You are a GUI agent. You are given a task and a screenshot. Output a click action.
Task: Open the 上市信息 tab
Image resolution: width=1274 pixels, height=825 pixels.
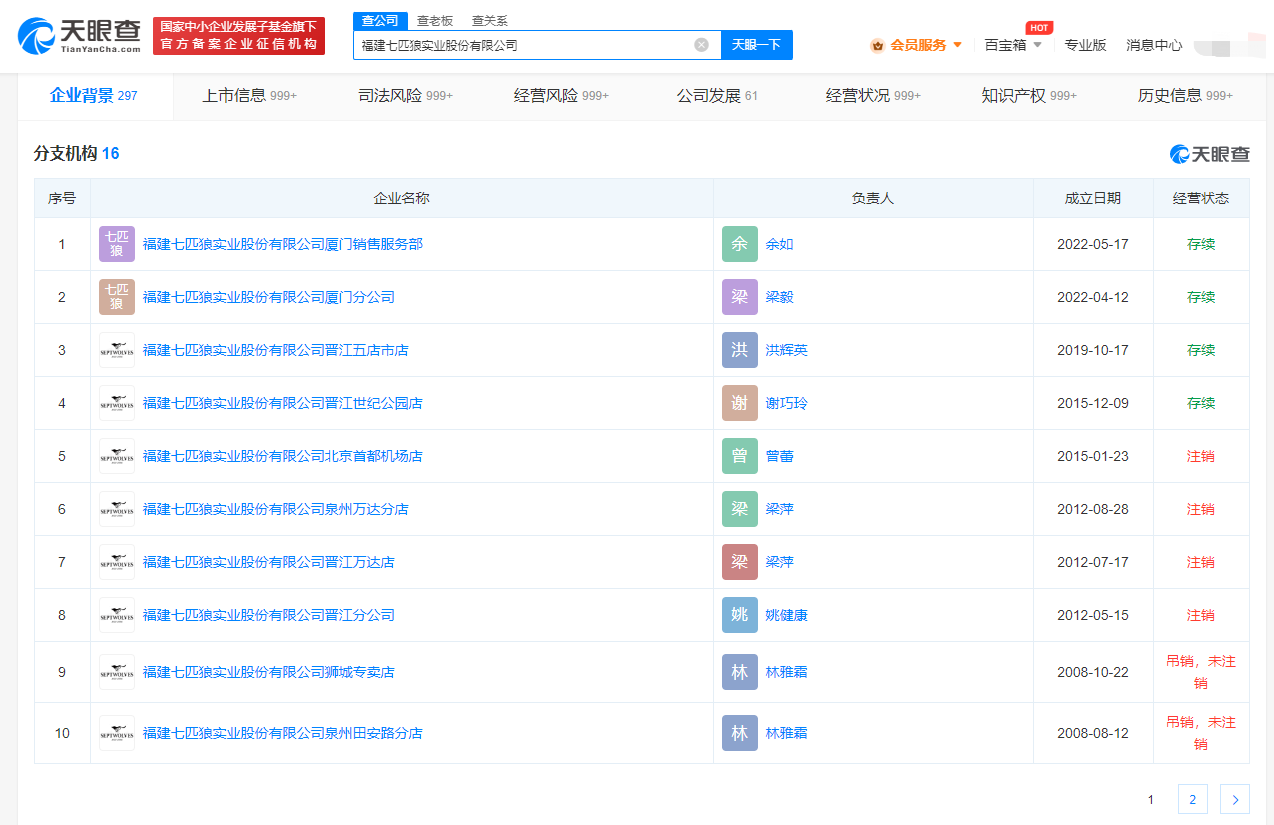point(250,96)
